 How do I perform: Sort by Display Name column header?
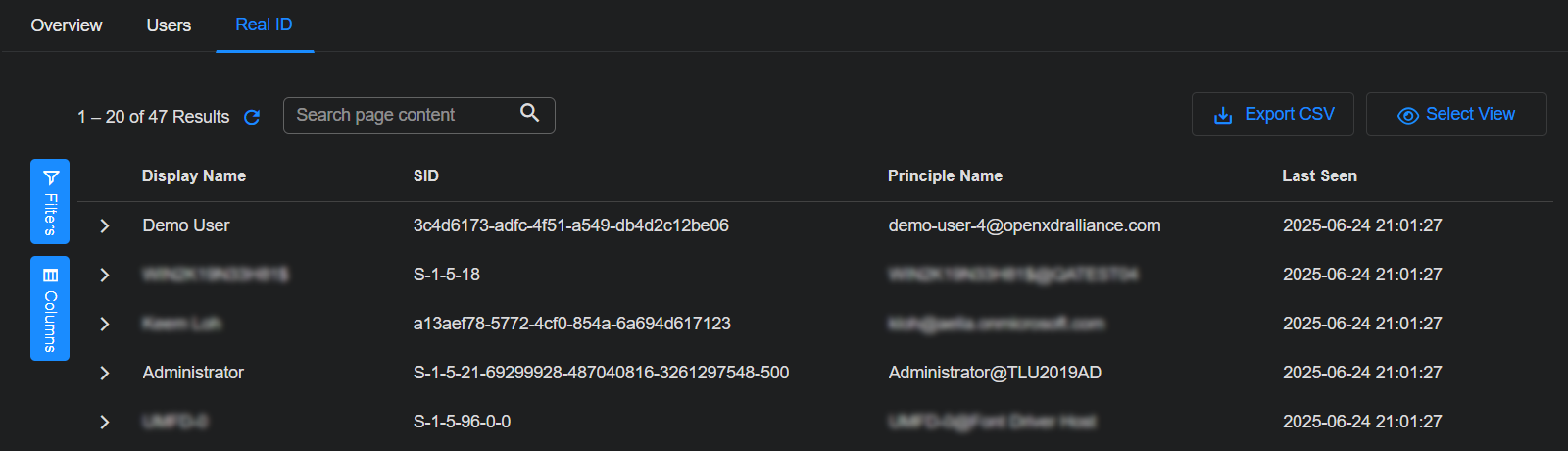(x=194, y=176)
